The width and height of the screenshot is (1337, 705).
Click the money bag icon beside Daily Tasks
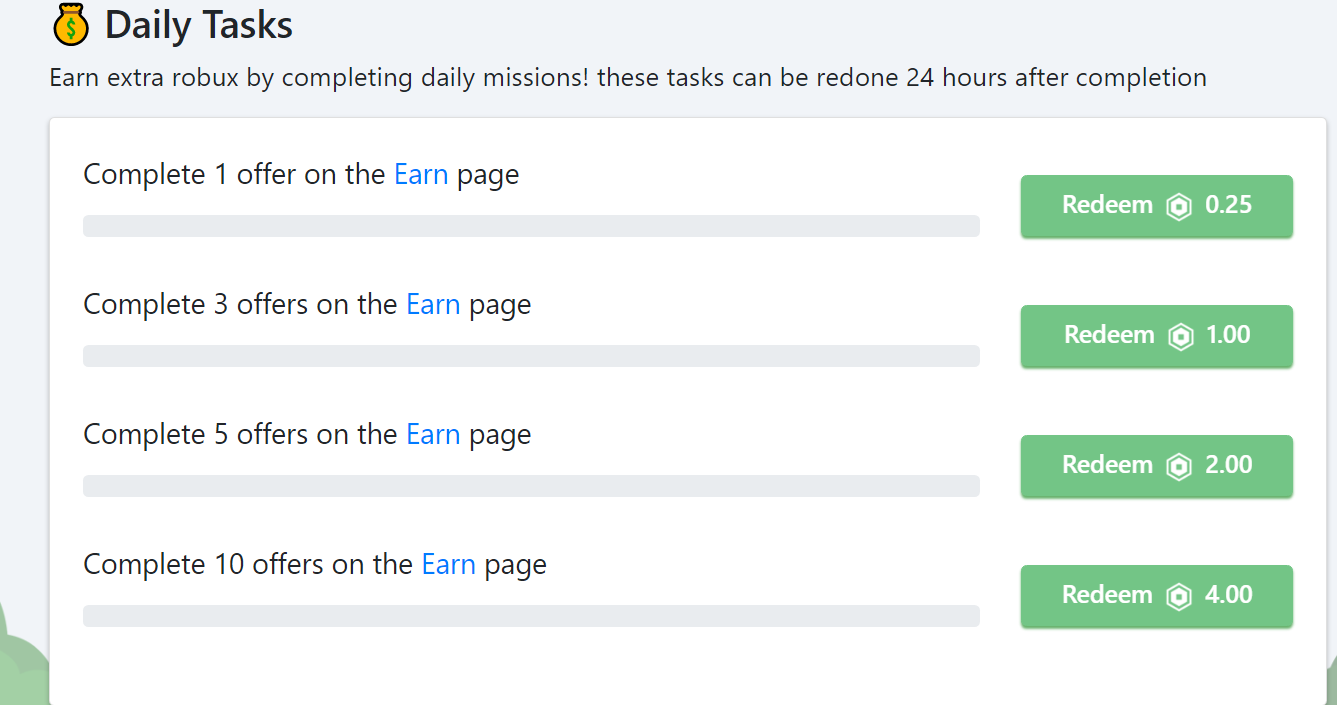point(70,24)
